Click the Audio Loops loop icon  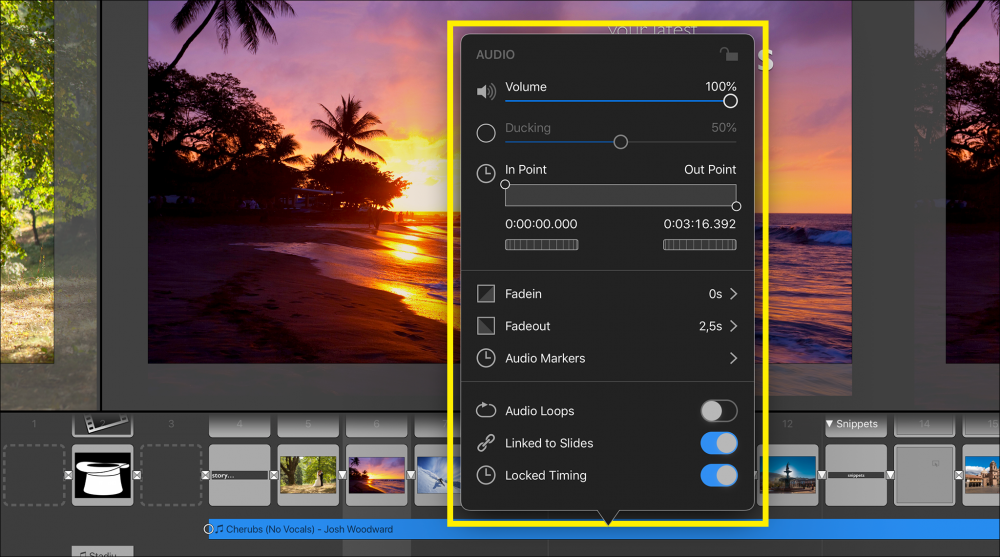point(486,410)
